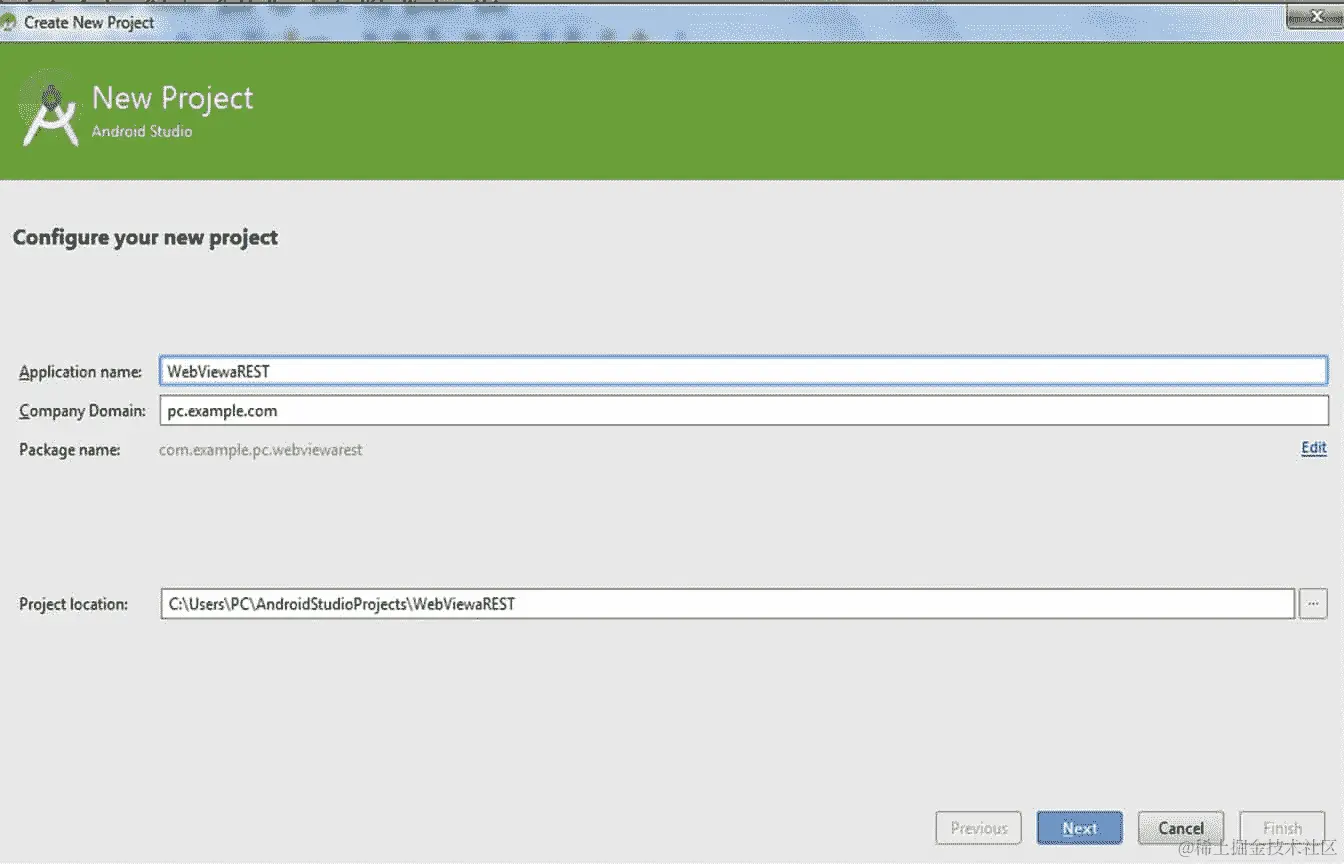This screenshot has width=1344, height=864.
Task: Cancel the new project wizard
Action: [1180, 827]
